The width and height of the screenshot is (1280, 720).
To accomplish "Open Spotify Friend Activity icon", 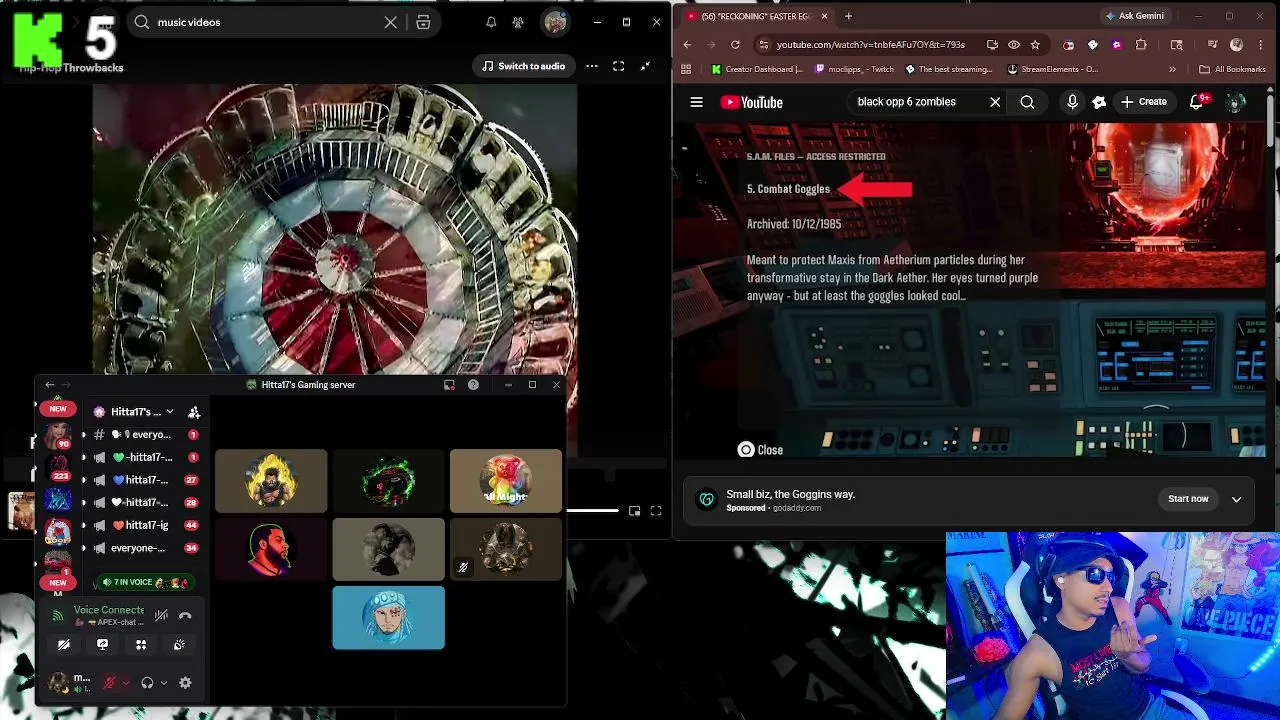I will point(518,22).
